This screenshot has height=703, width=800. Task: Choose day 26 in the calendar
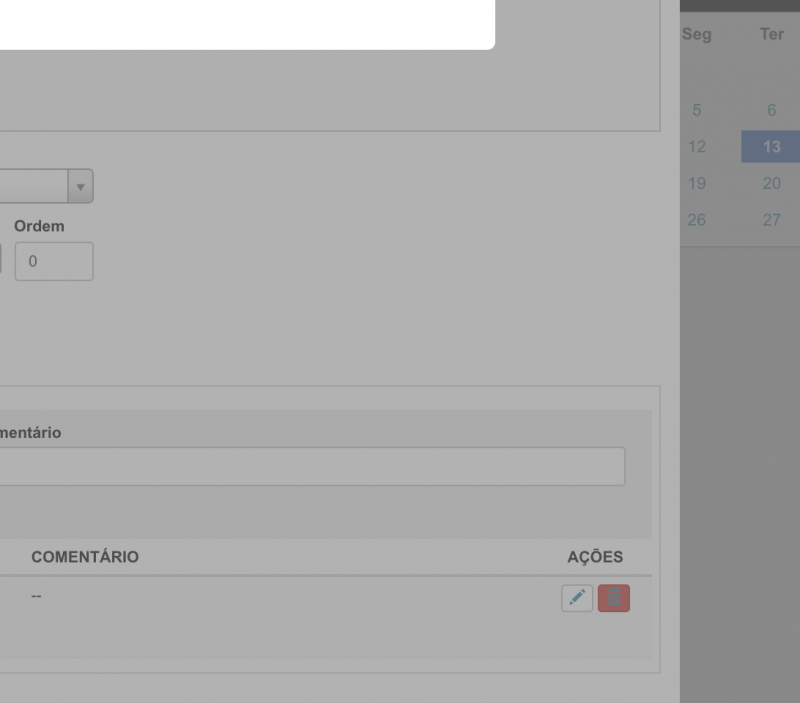(x=697, y=220)
